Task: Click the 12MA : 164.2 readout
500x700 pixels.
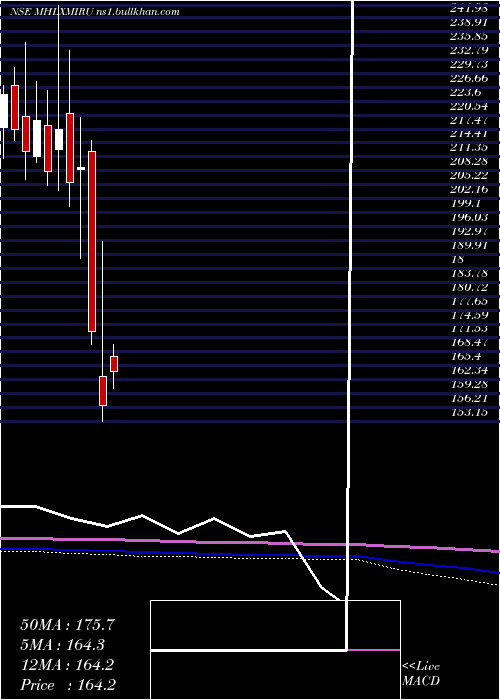Action: tap(67, 665)
